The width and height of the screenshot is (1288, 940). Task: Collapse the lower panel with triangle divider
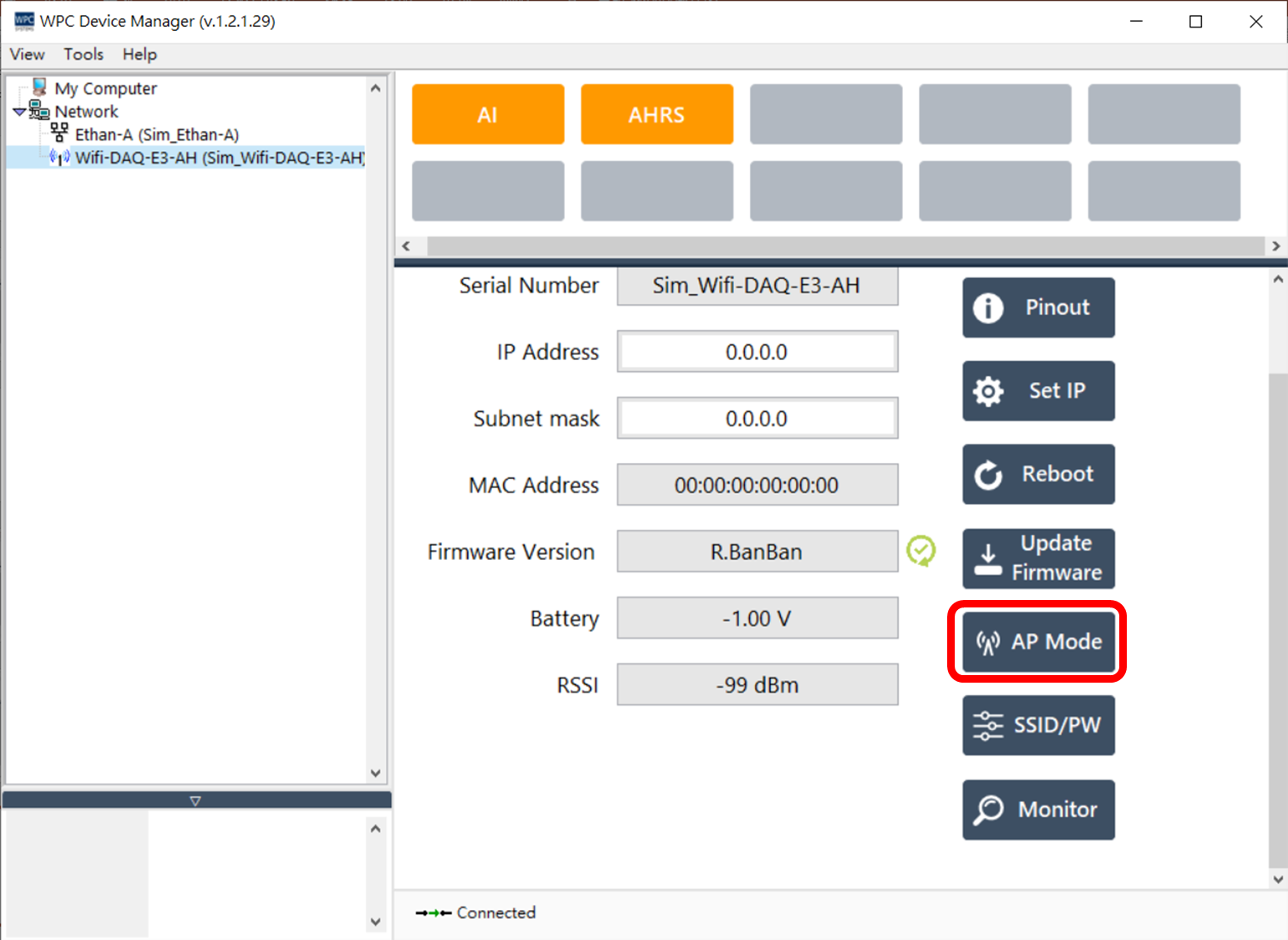pyautogui.click(x=195, y=800)
